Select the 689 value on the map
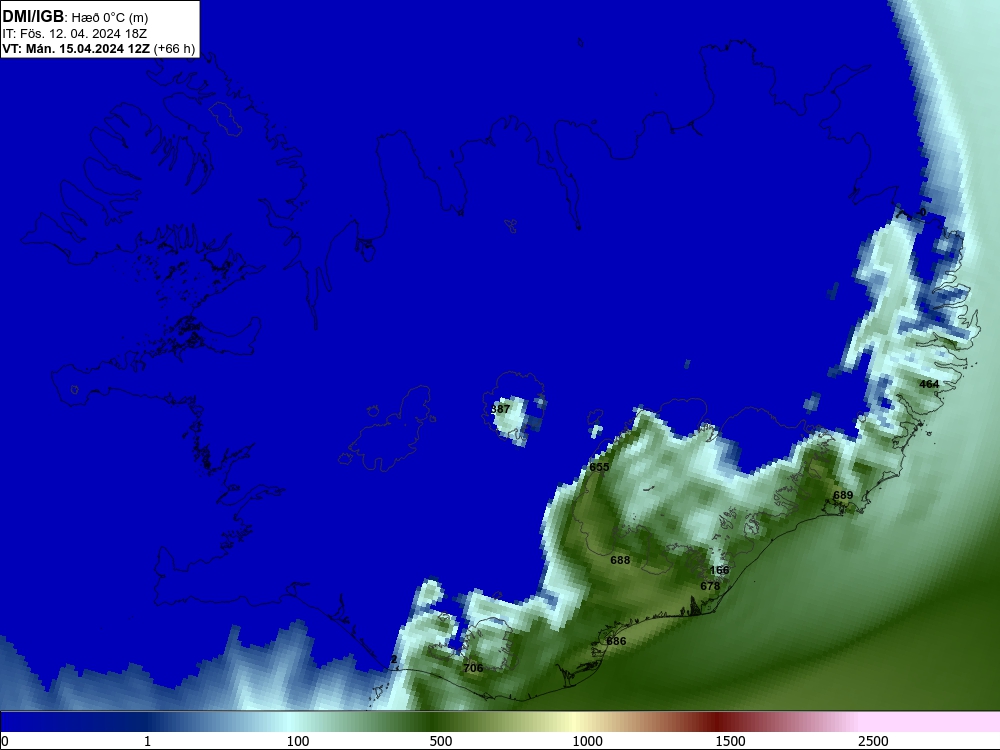This screenshot has width=1000, height=750. point(843,495)
